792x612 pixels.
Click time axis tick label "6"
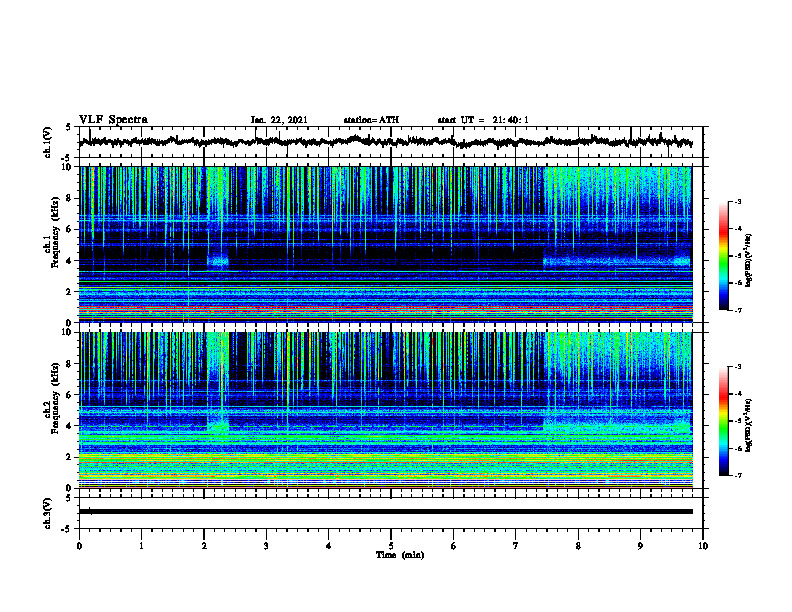pyautogui.click(x=454, y=546)
